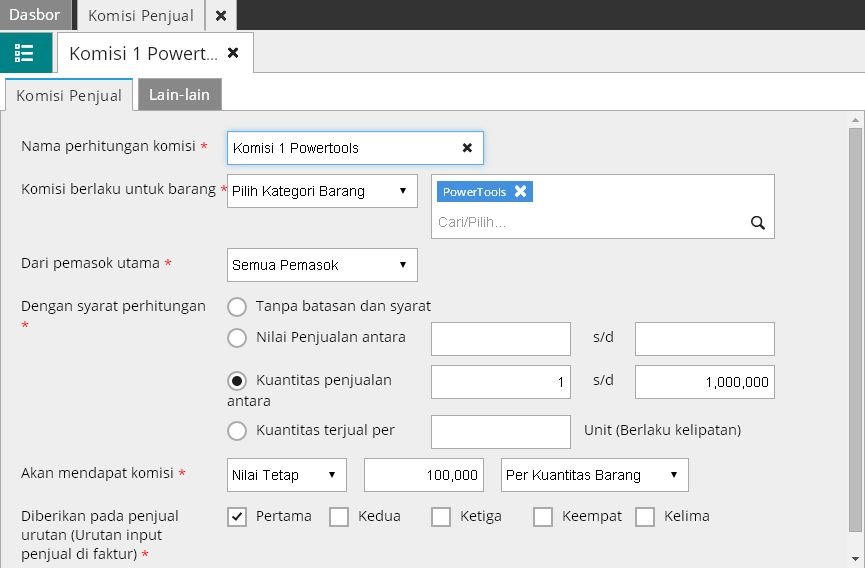Click the vertical scrollbar down arrow
The width and height of the screenshot is (865, 568).
[x=855, y=558]
